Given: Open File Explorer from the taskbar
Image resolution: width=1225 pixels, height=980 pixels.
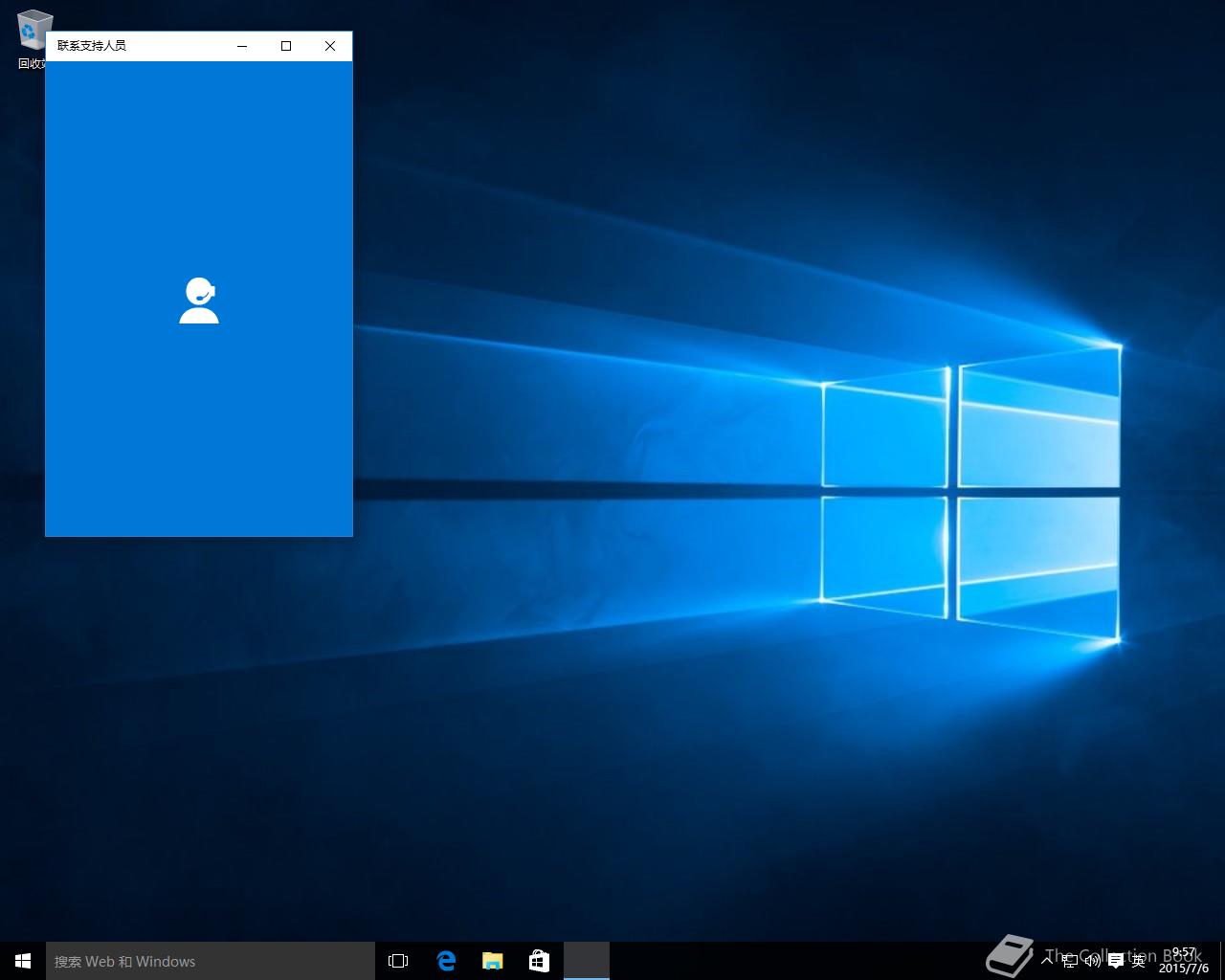Looking at the screenshot, I should click(x=492, y=961).
